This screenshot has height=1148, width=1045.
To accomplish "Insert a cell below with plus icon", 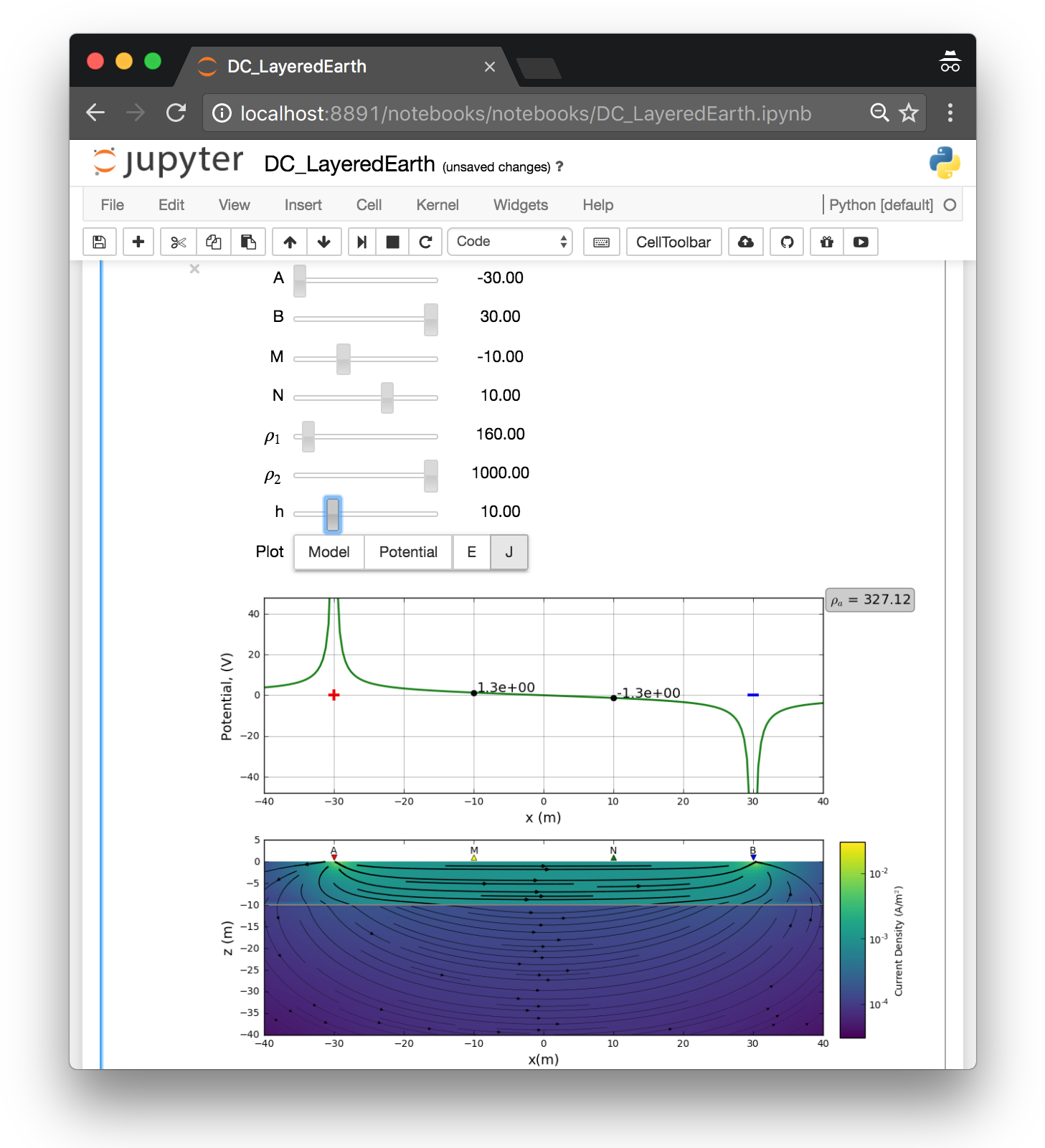I will [138, 242].
